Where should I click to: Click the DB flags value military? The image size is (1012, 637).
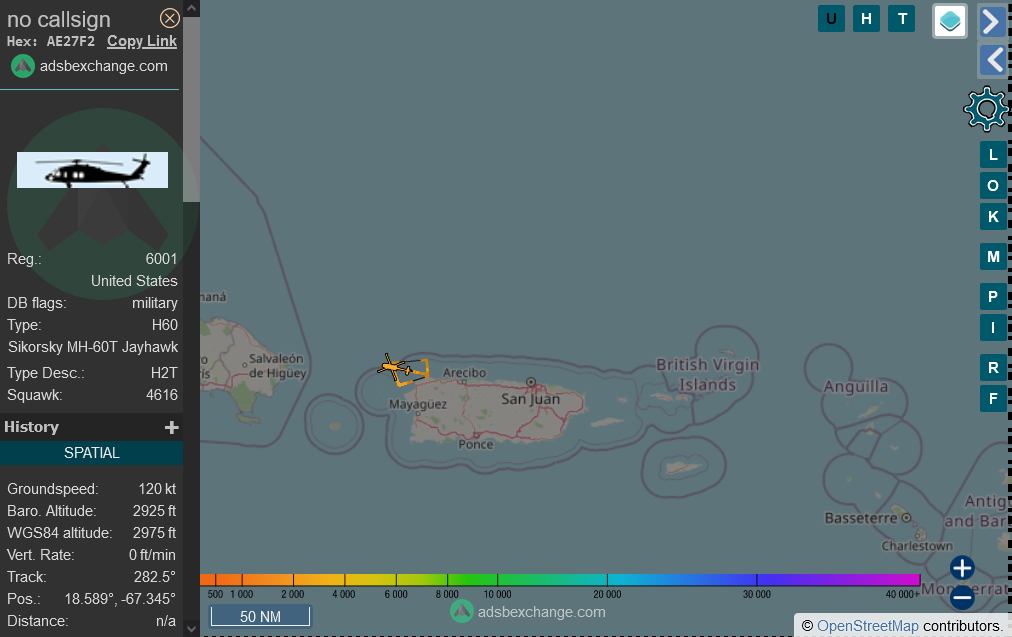[x=155, y=303]
